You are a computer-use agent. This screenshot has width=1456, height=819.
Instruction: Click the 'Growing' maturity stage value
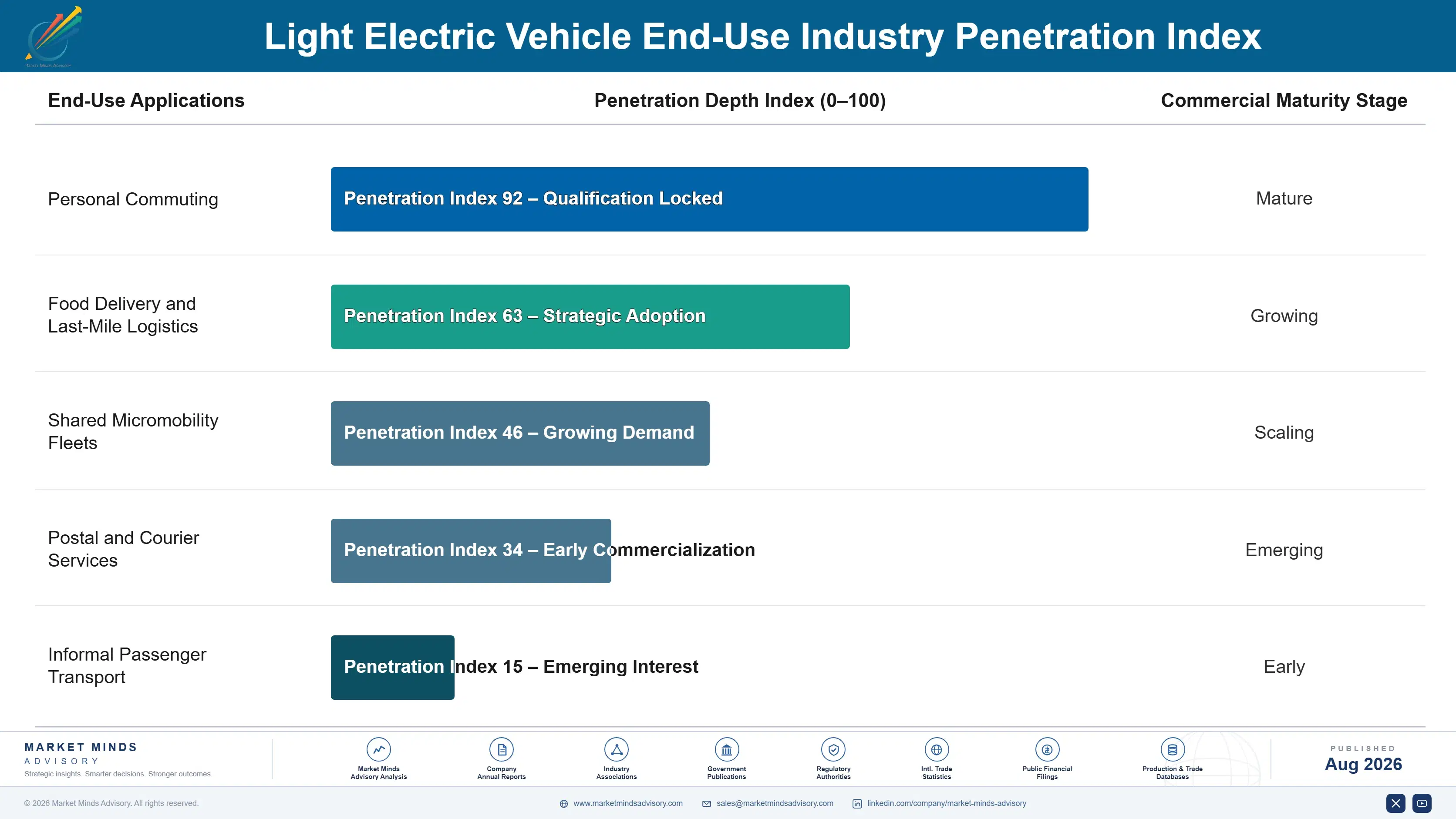point(1284,316)
